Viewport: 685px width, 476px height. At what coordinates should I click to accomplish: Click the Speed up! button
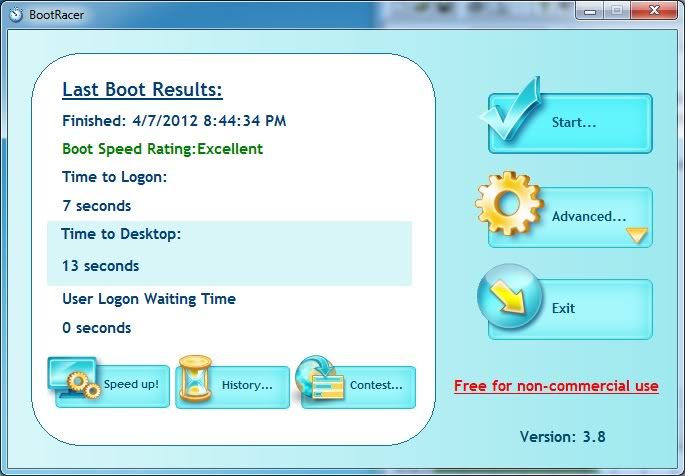pyautogui.click(x=112, y=386)
